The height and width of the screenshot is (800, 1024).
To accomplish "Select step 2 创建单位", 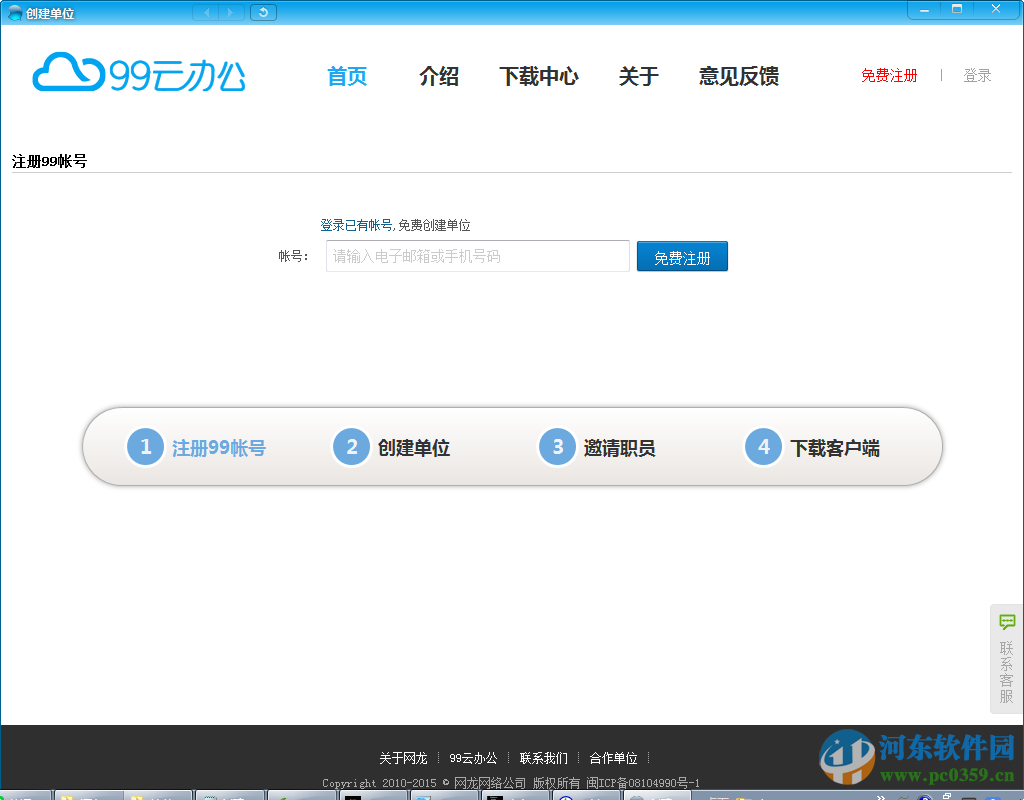I will (391, 447).
